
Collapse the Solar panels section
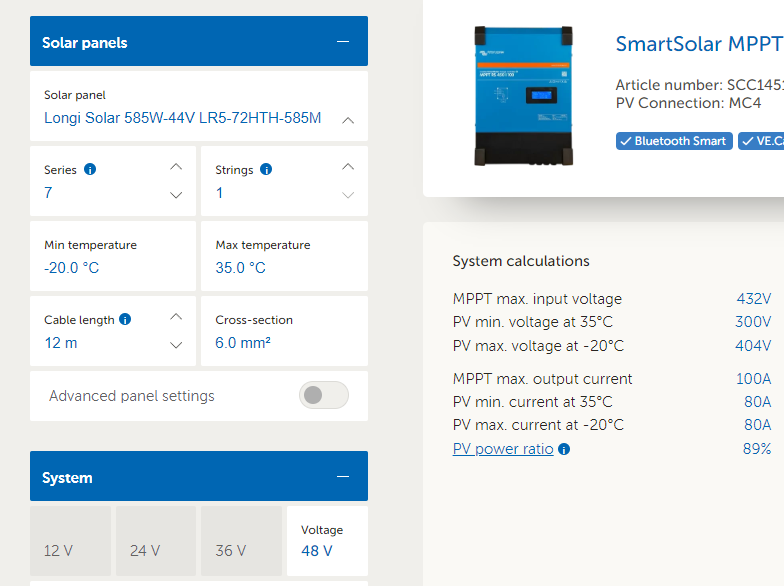click(x=343, y=42)
